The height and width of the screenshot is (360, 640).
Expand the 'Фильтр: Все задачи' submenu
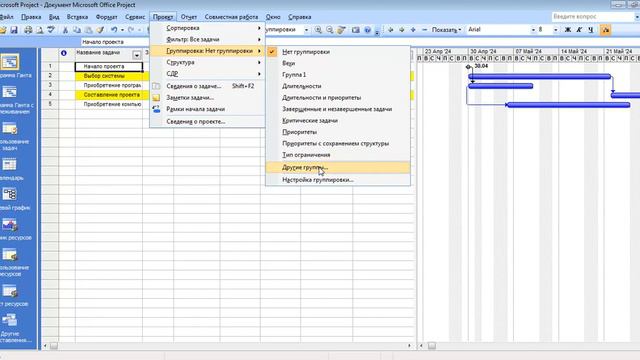[x=208, y=40]
